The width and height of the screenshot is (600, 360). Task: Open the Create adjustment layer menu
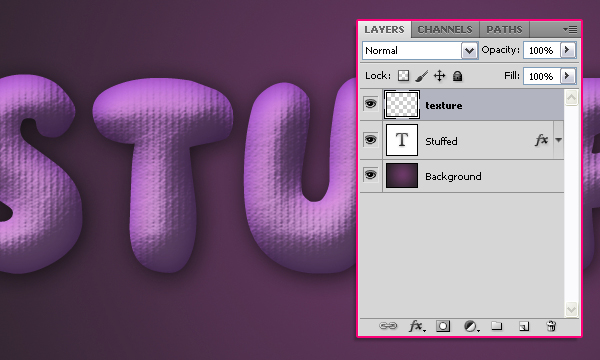click(x=470, y=326)
